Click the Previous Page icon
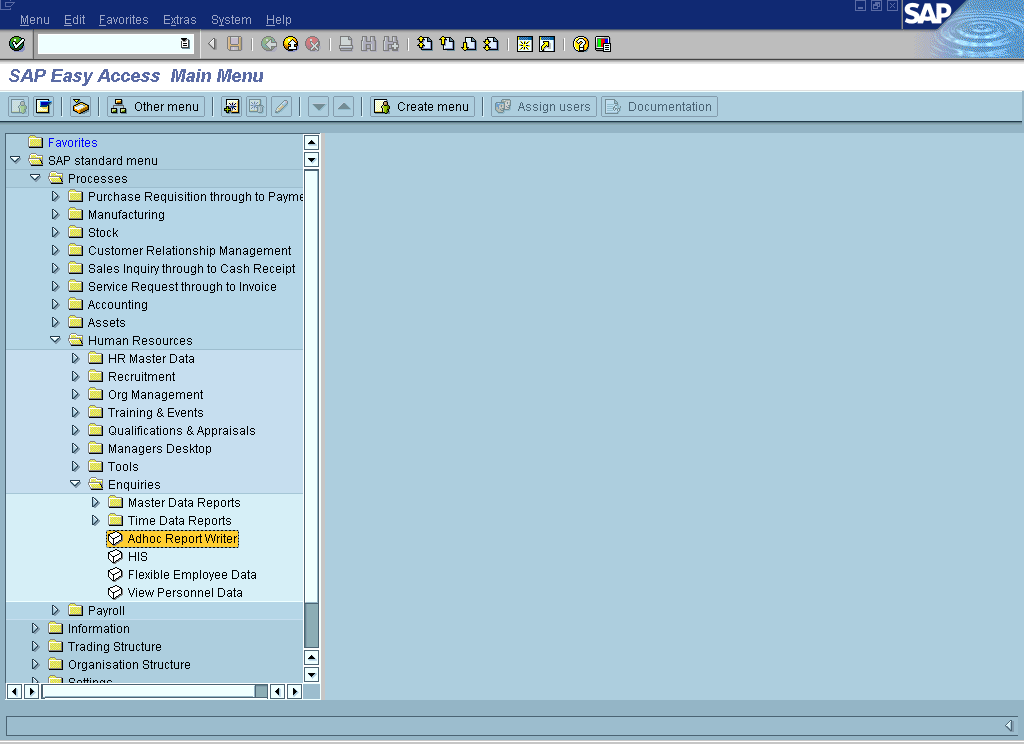This screenshot has height=744, width=1024. [x=447, y=44]
